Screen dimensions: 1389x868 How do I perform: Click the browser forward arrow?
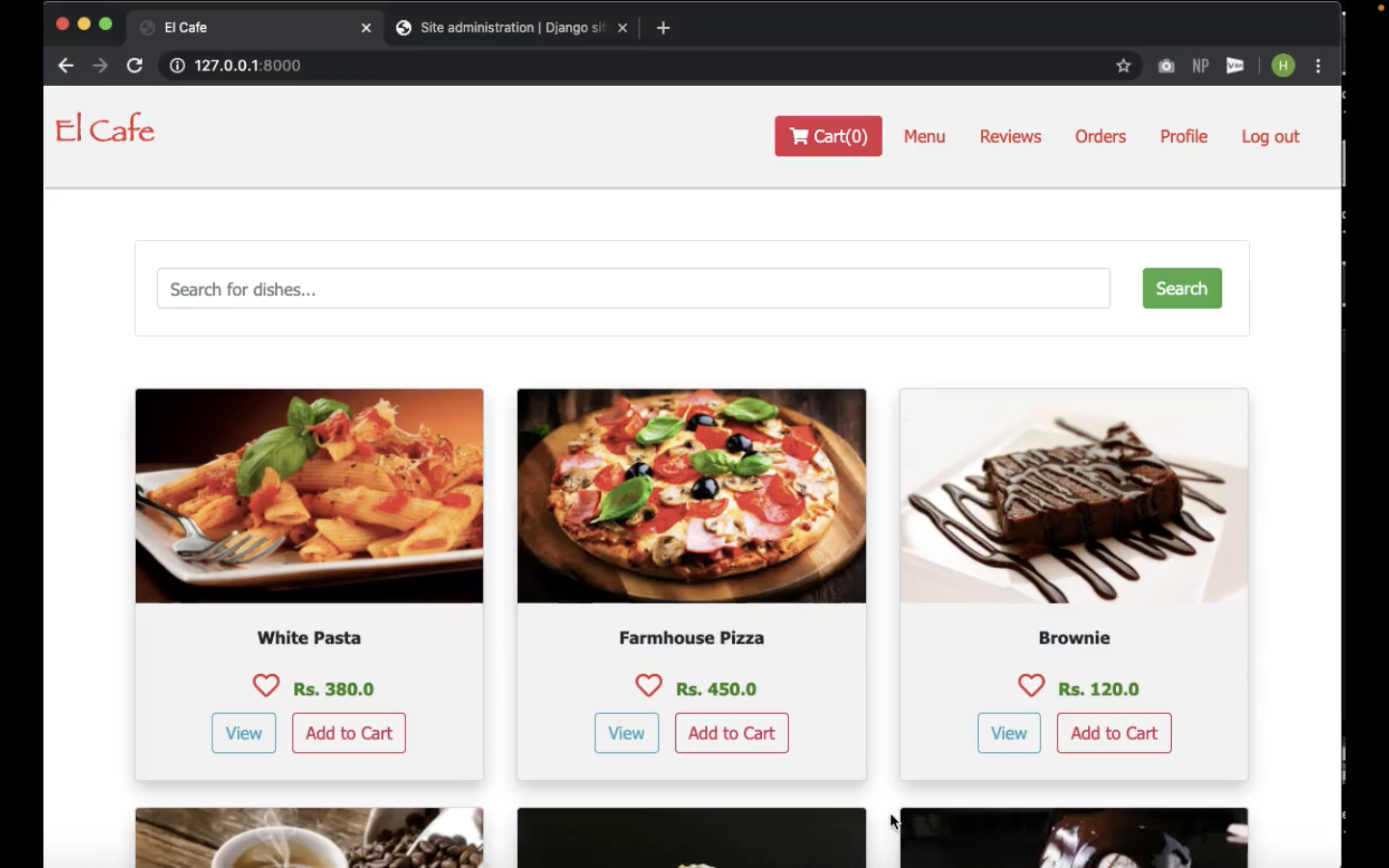click(100, 66)
